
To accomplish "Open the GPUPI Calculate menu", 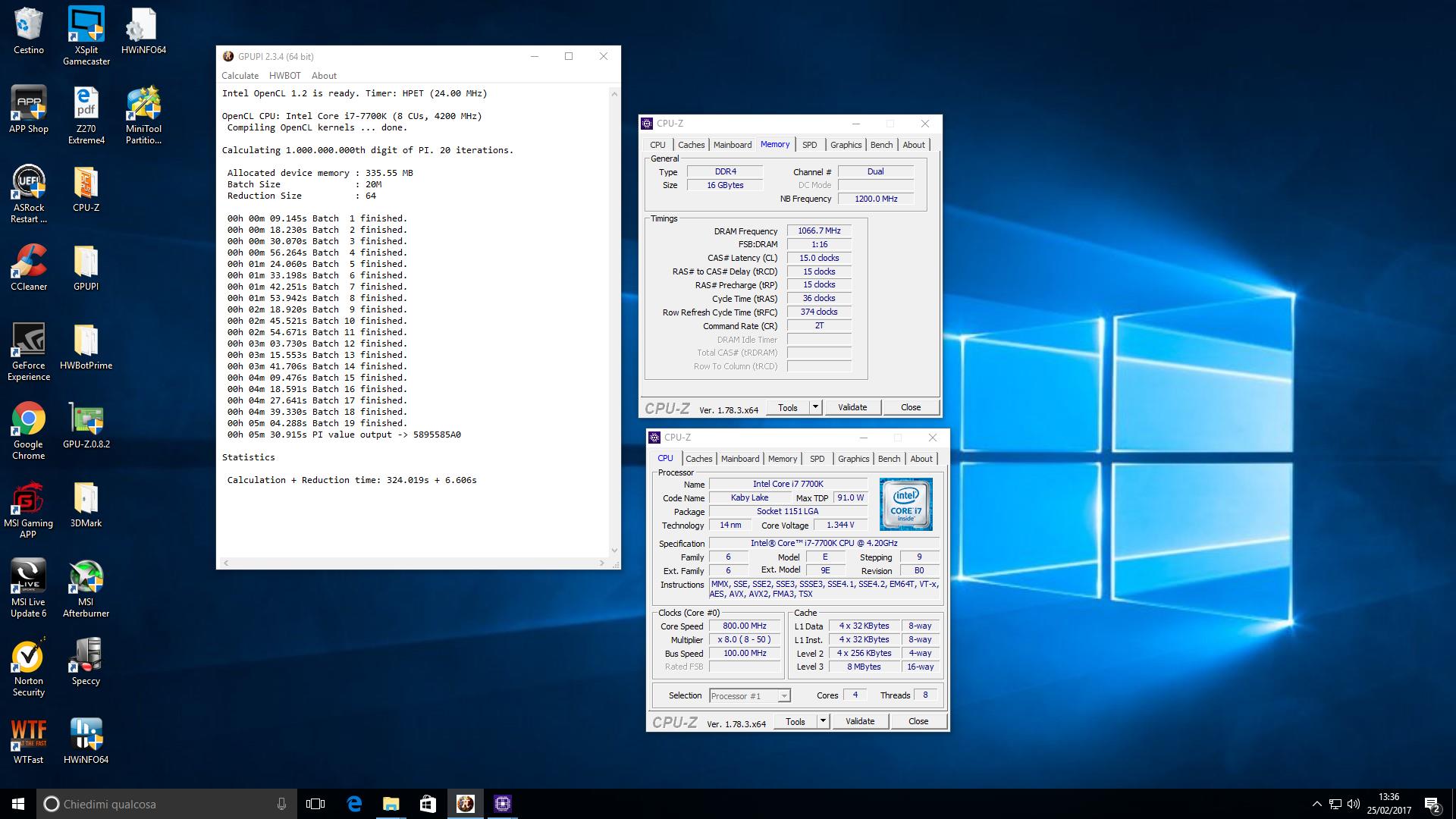I will (240, 76).
